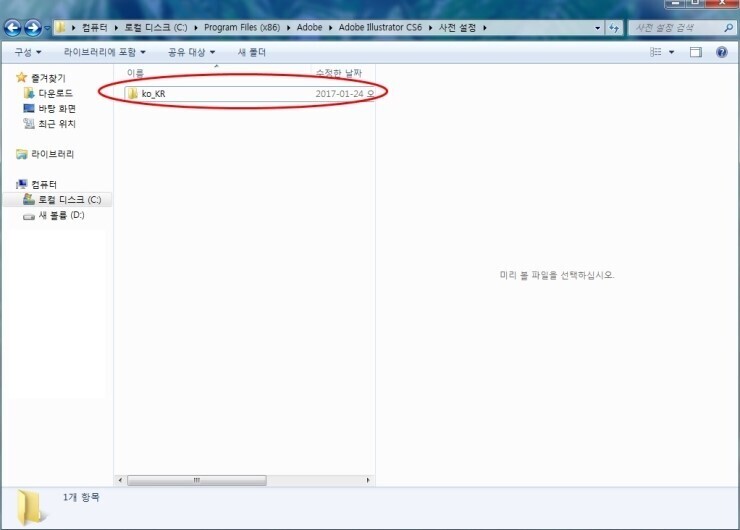Change view with the view icon
Screen dimensions: 740x530
pyautogui.click(x=656, y=52)
